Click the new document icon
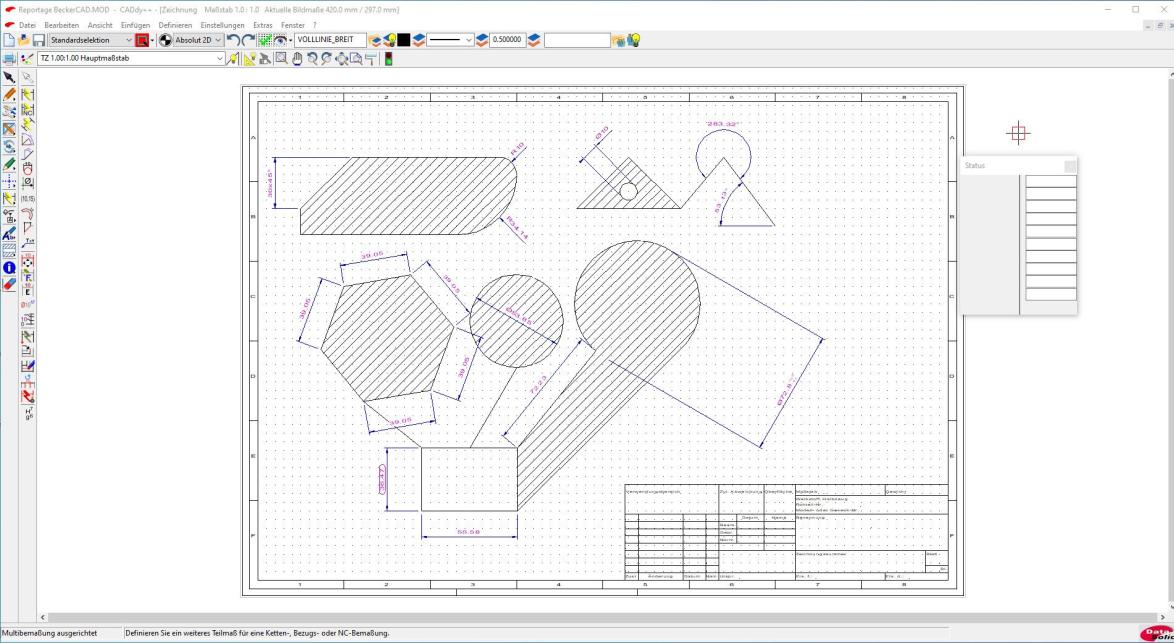1174x643 pixels. point(9,40)
